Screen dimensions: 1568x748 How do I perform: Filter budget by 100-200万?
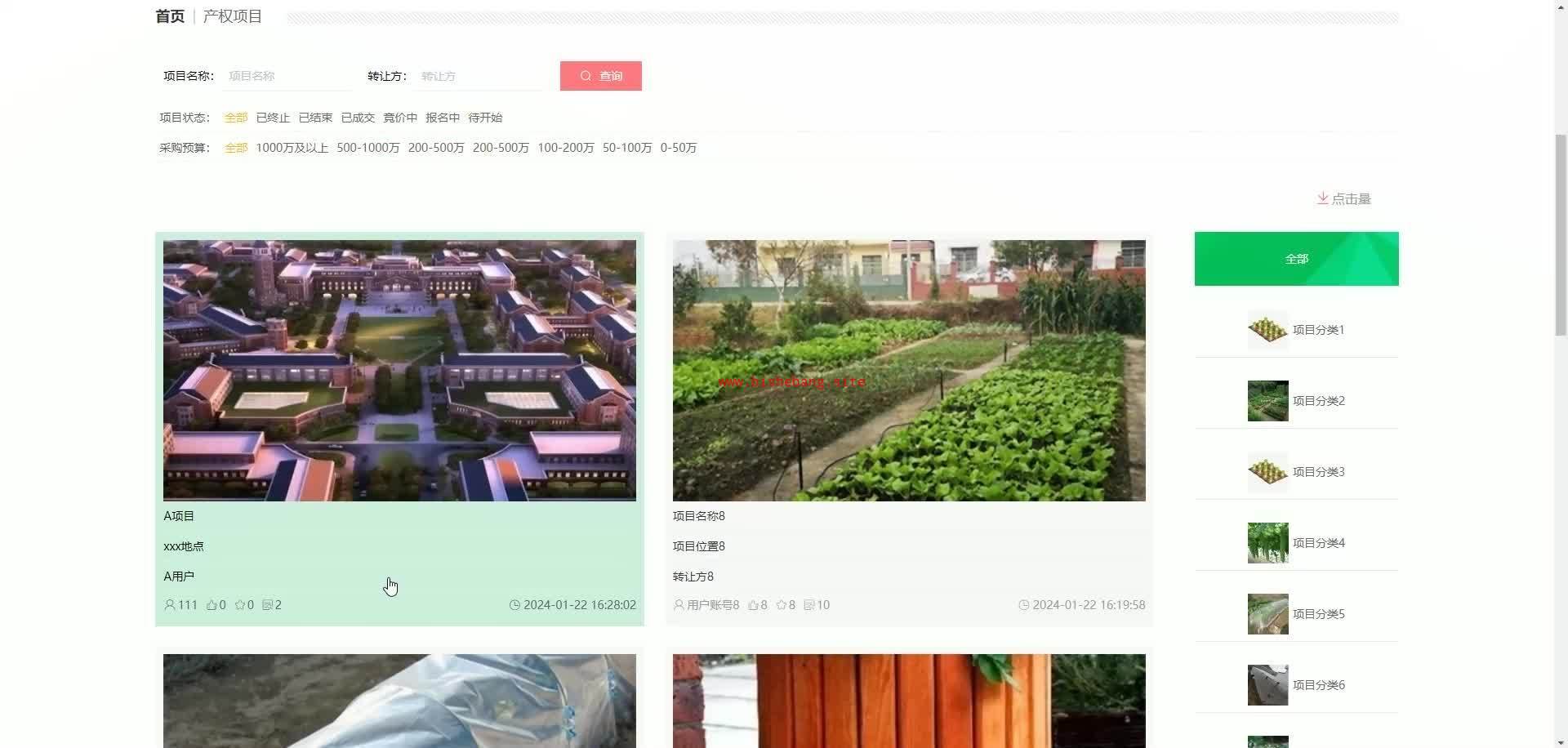coord(566,148)
